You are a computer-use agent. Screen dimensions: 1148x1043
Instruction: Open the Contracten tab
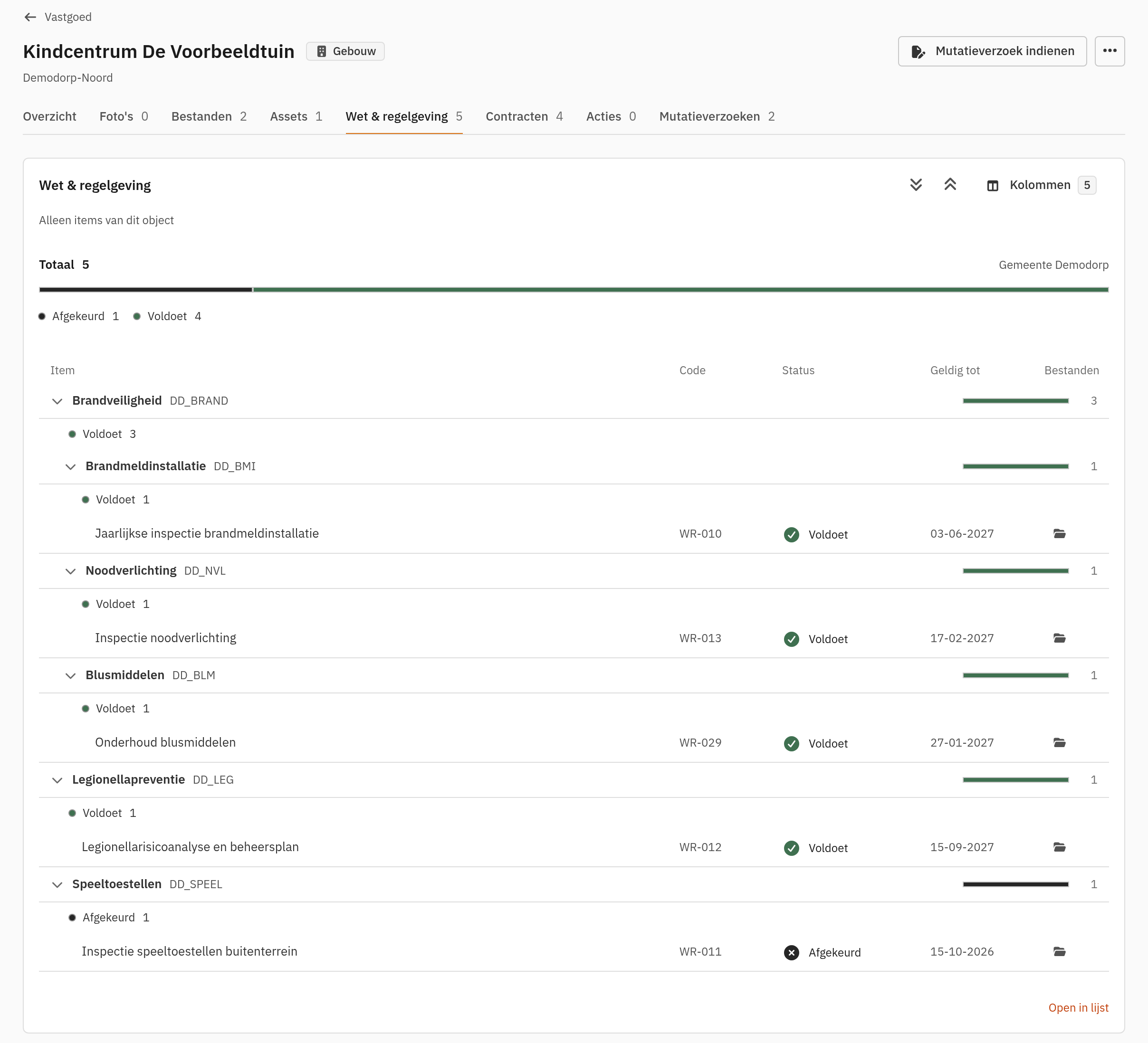point(524,117)
